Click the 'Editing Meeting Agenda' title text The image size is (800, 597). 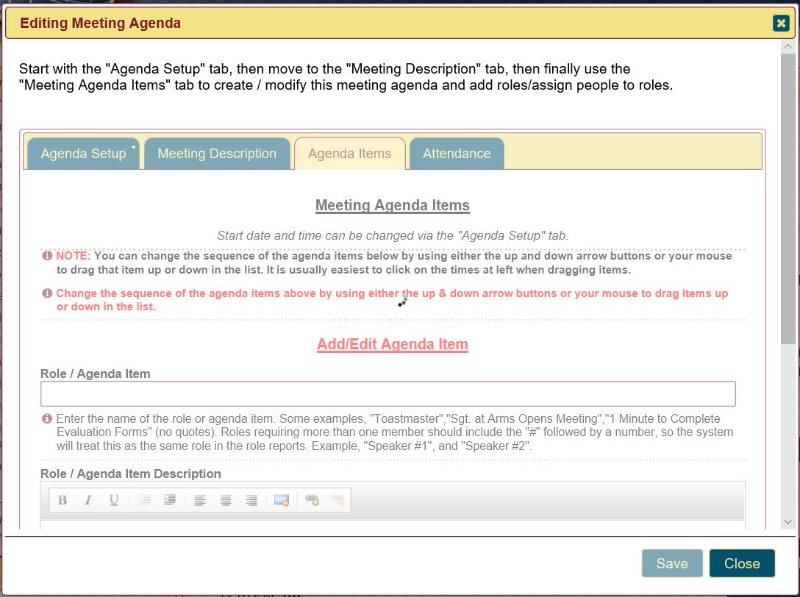pyautogui.click(x=100, y=23)
